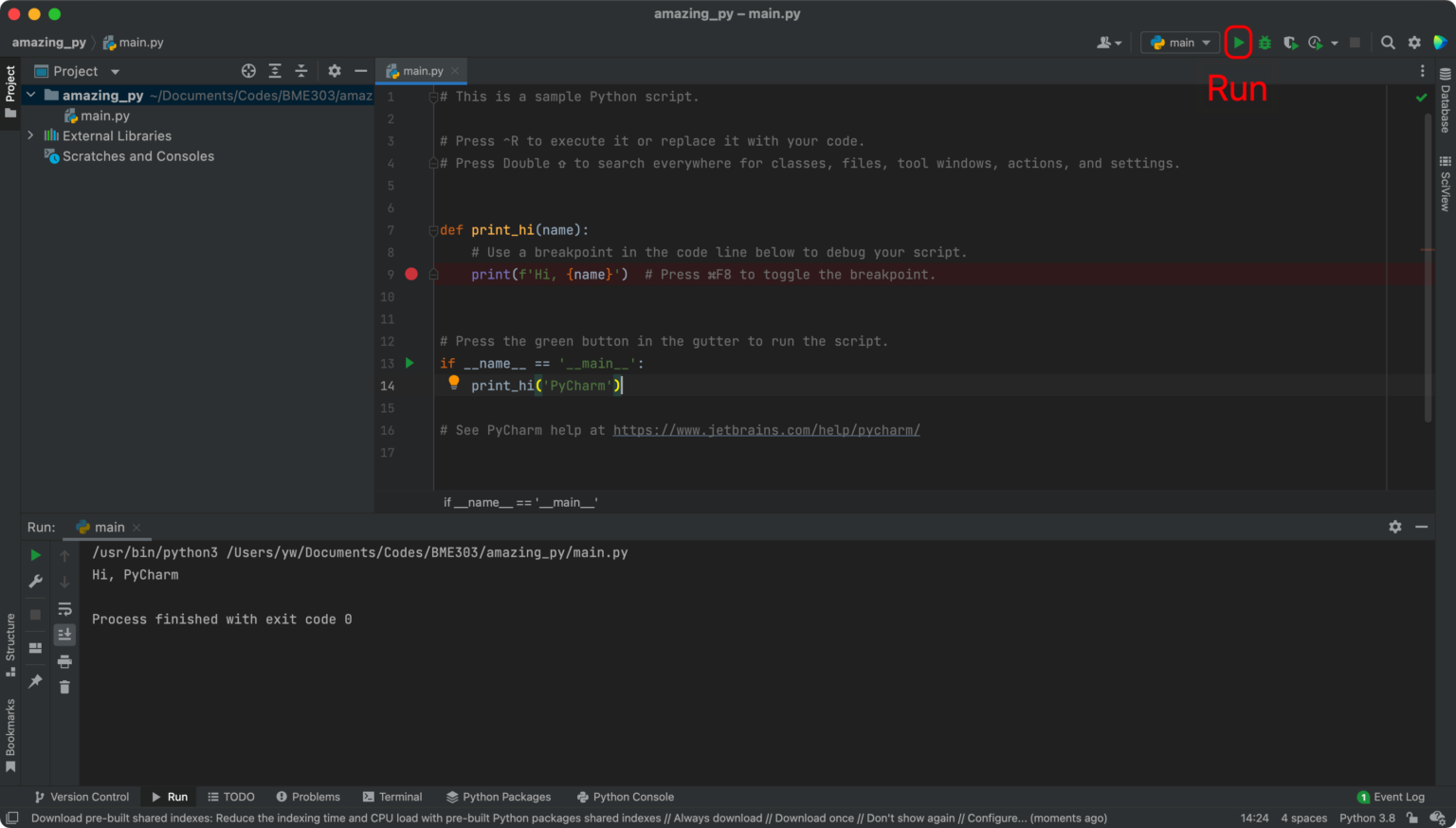Click the locate file crosshair icon in Project panel
The width and height of the screenshot is (1456, 828).
248,71
